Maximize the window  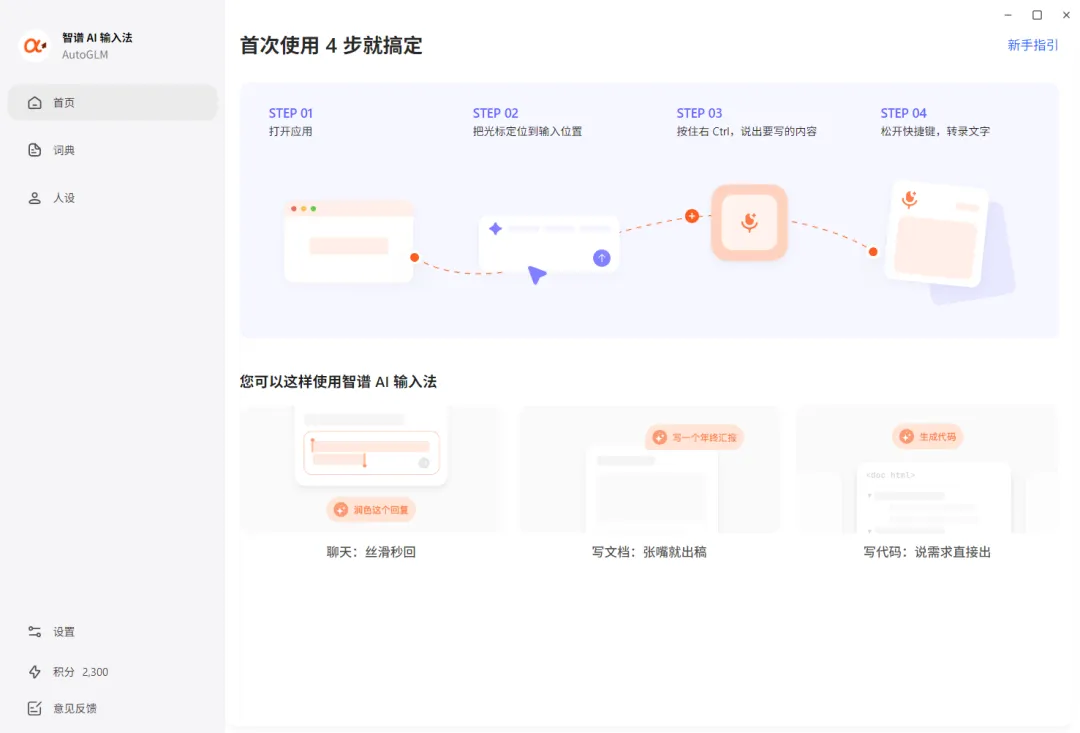click(x=1037, y=15)
